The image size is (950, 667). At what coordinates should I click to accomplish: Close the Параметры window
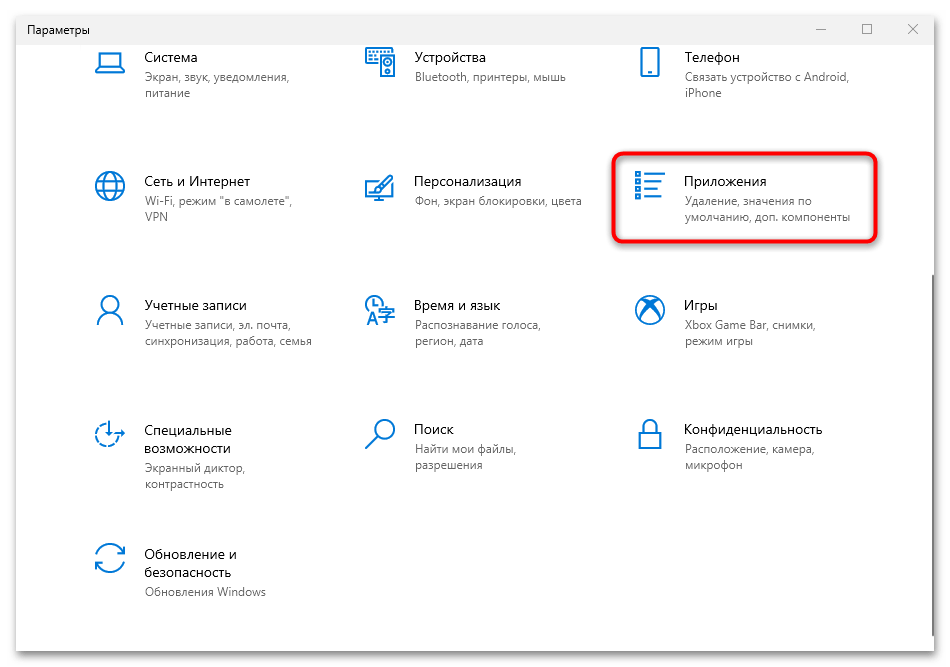912,29
